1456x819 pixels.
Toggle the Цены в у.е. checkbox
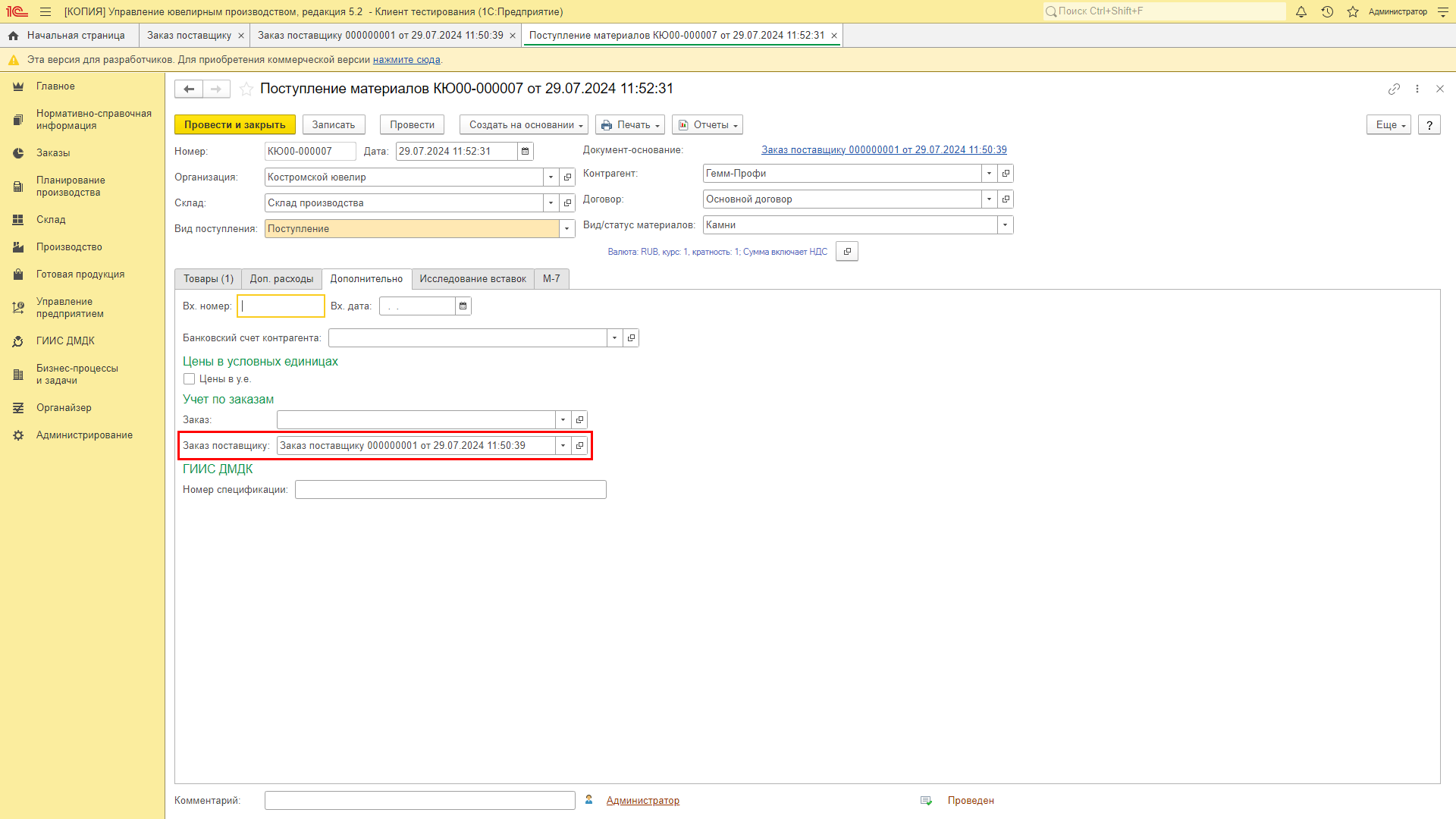[189, 378]
